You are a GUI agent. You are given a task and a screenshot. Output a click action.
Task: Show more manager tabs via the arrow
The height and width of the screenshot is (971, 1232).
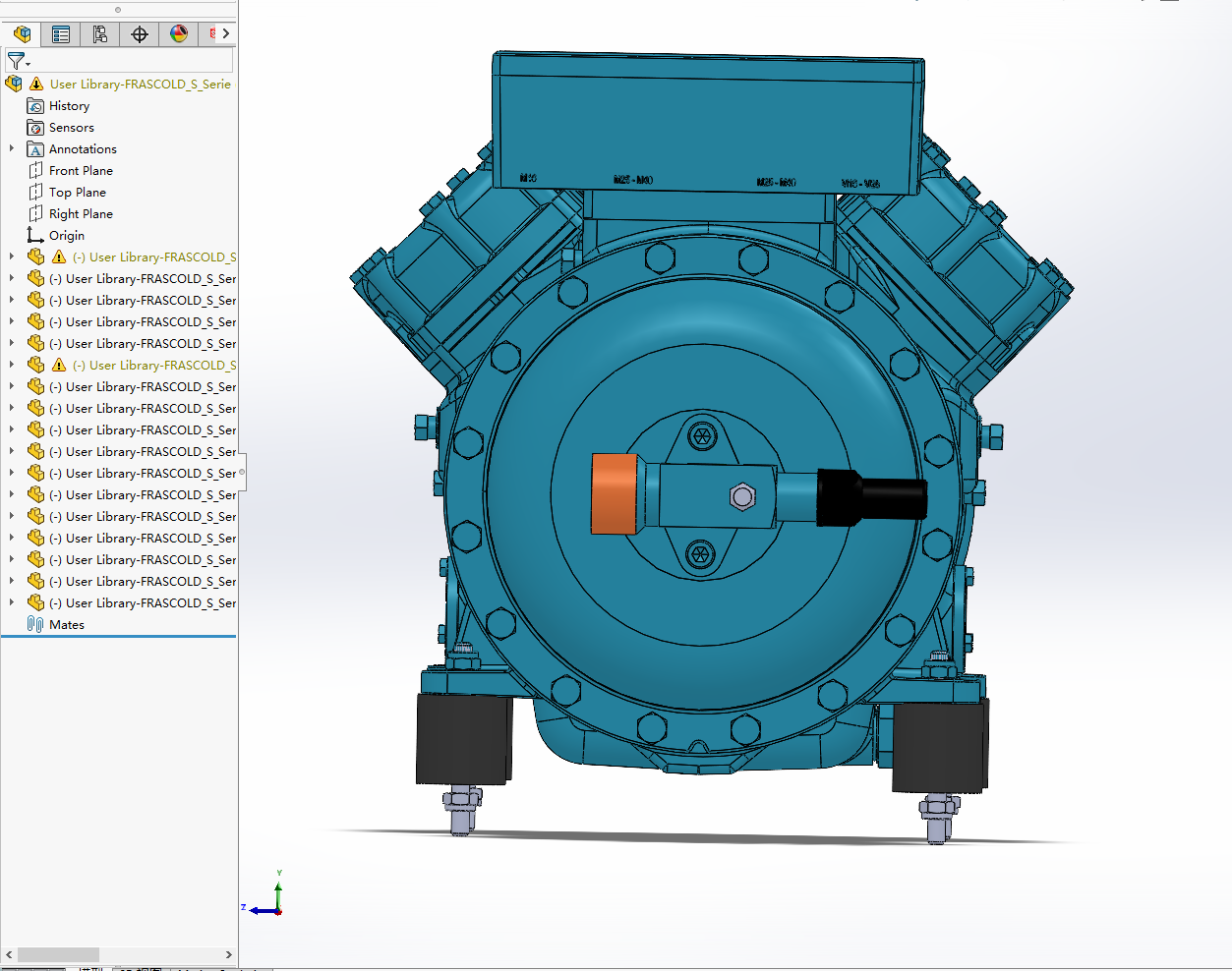pos(226,33)
